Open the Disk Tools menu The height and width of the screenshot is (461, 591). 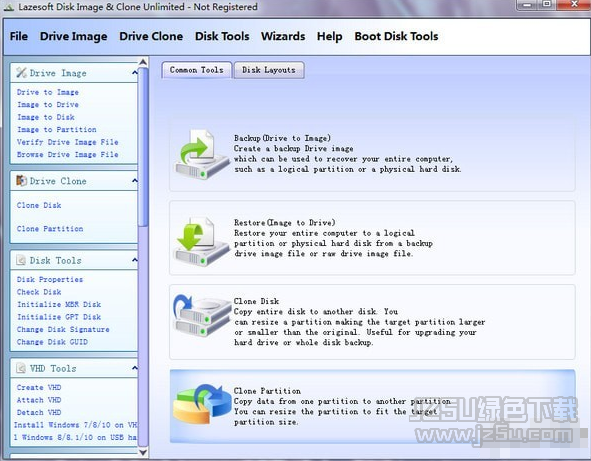[x=222, y=36]
